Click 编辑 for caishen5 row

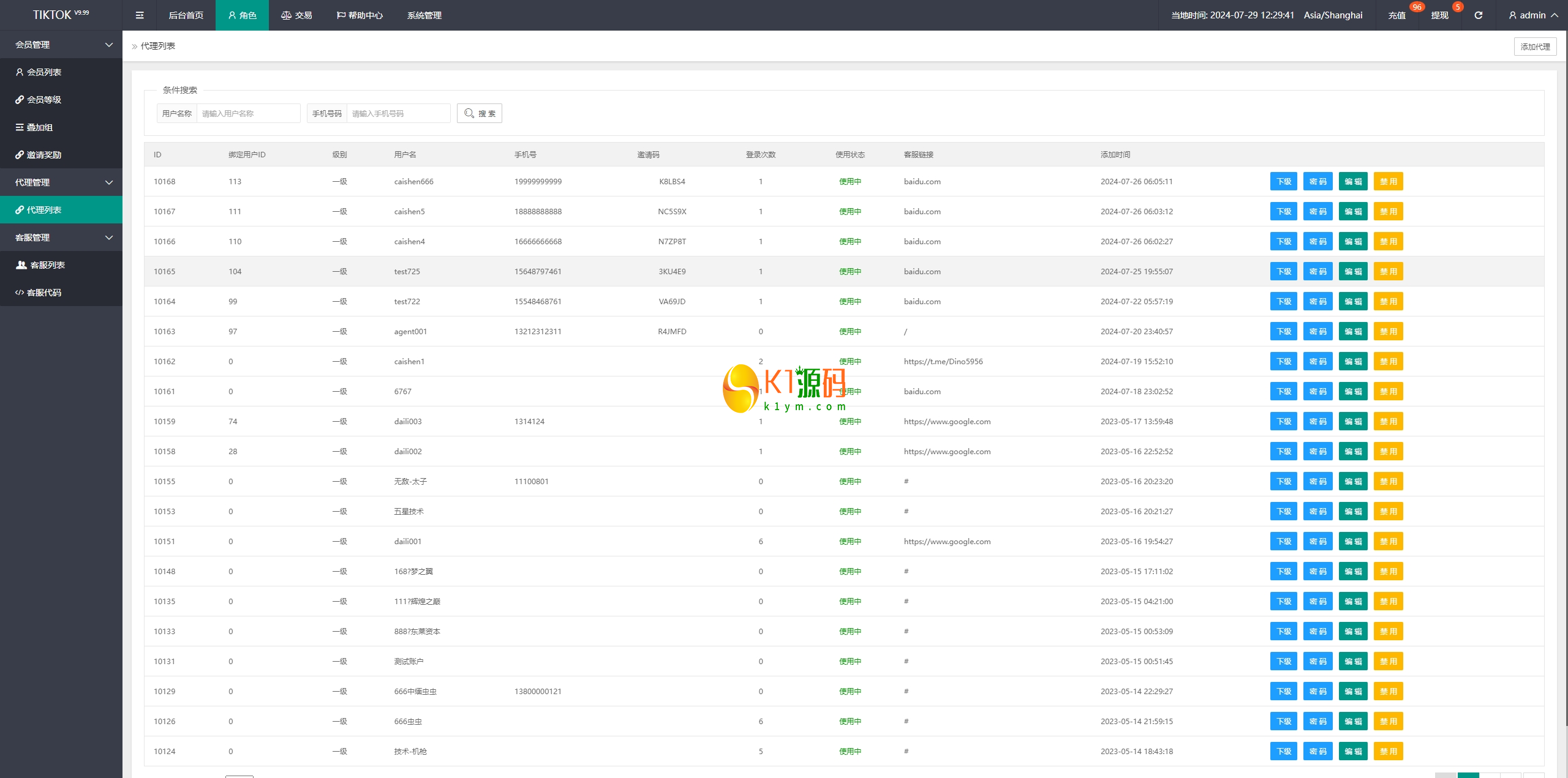click(1353, 212)
